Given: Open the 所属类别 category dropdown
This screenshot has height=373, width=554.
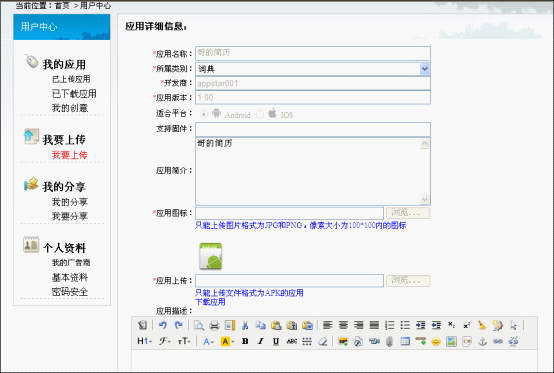Looking at the screenshot, I should pos(425,69).
